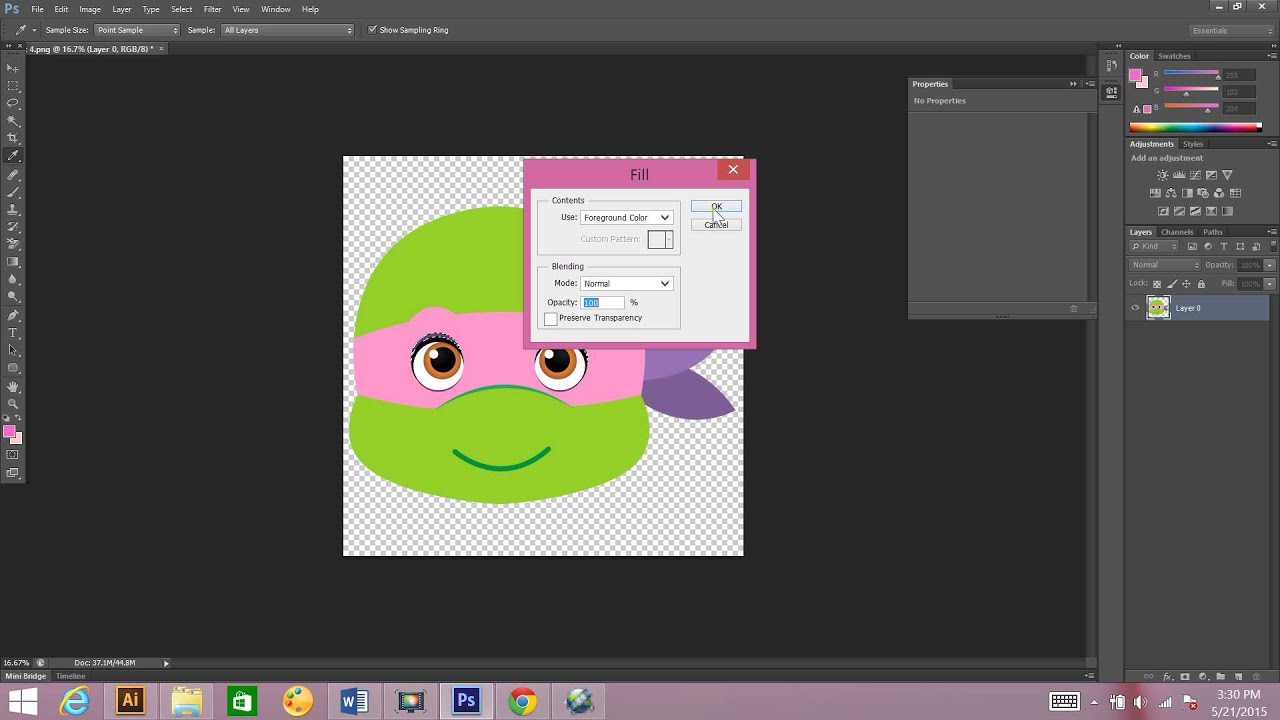Select the Rectangular Marquee tool
1280x720 pixels.
13,85
